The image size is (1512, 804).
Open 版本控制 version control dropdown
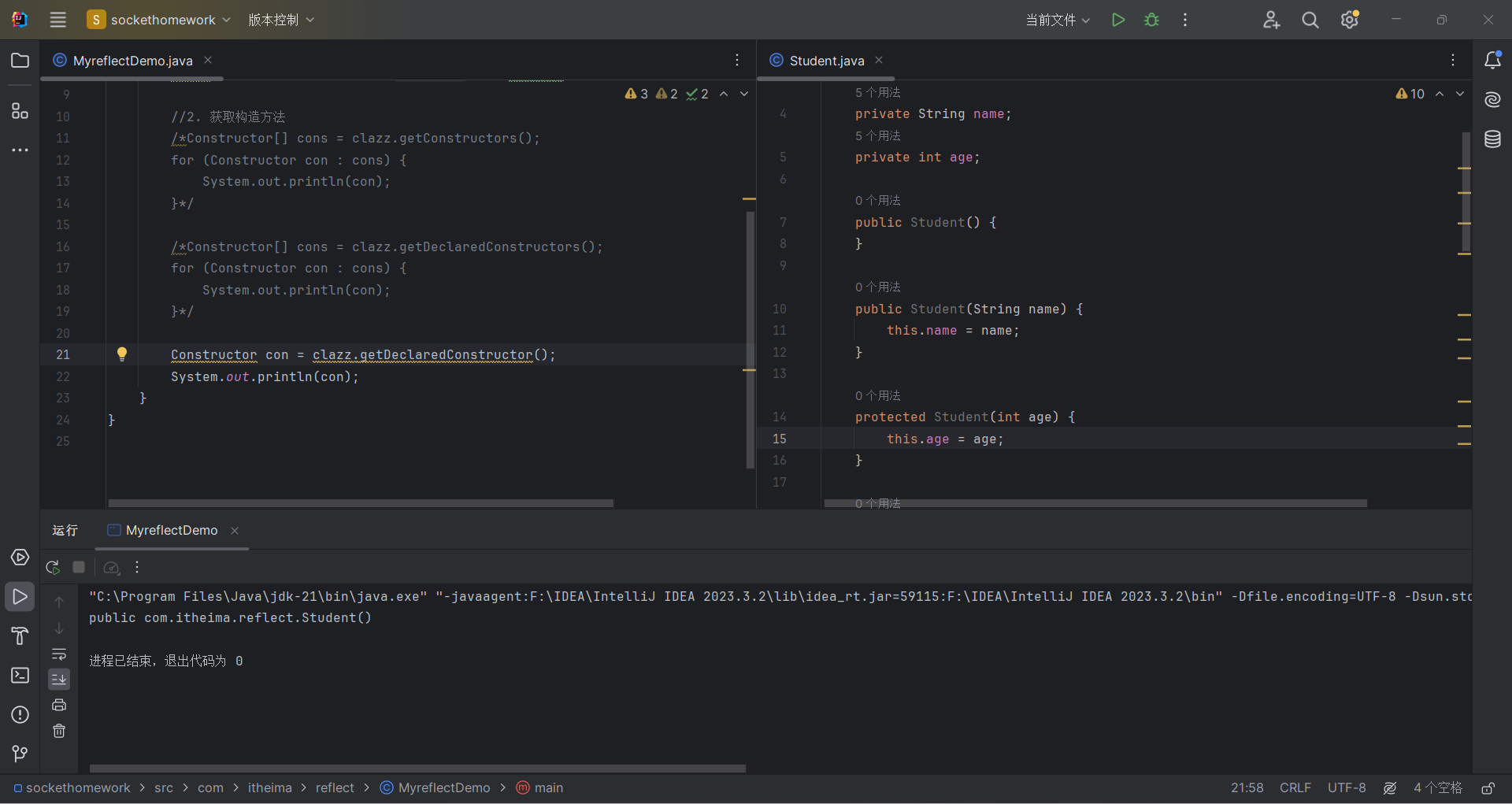tap(281, 20)
